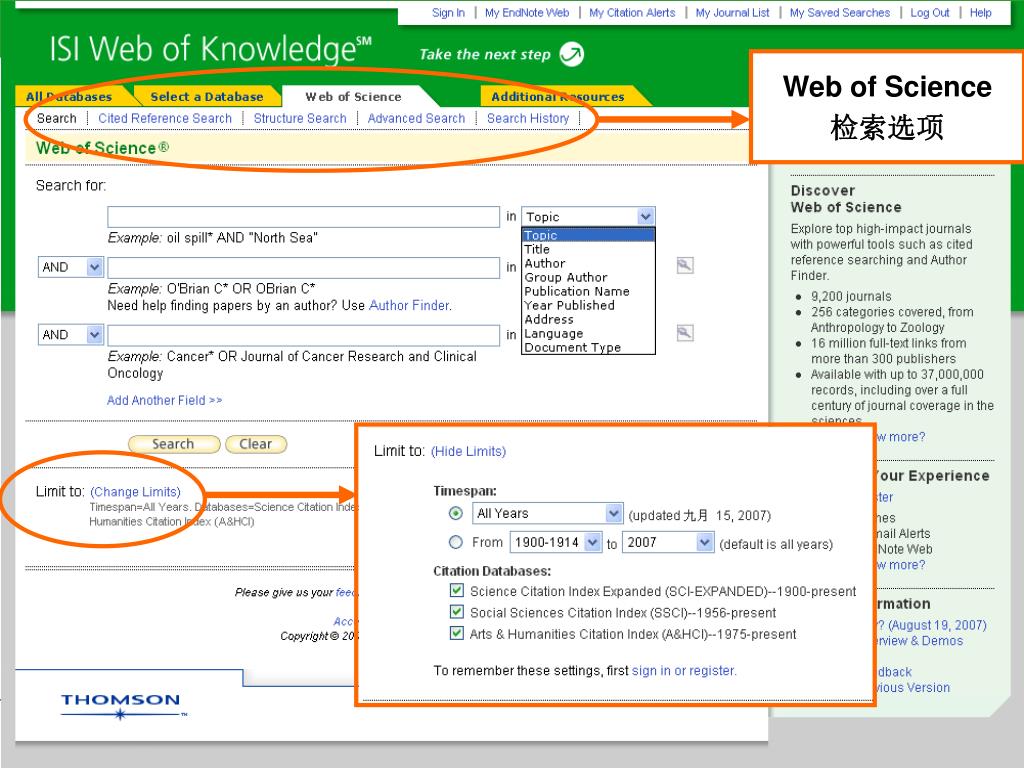The image size is (1024, 768).
Task: Click the '(August 19, 2007)' sidebar link
Action: (937, 625)
